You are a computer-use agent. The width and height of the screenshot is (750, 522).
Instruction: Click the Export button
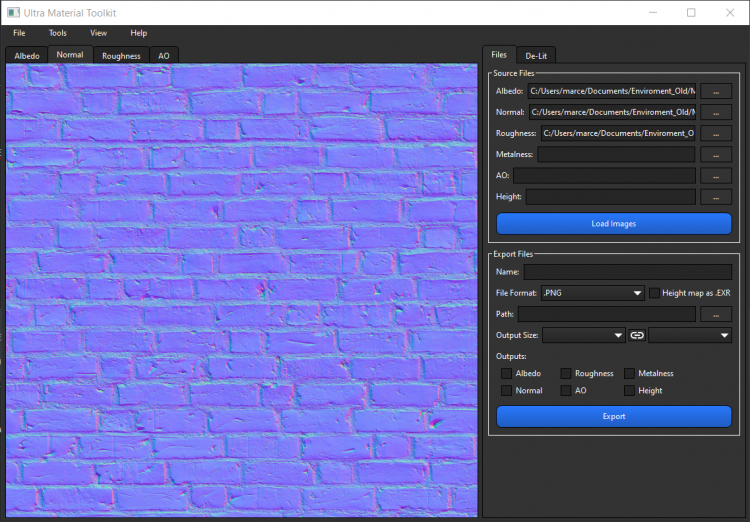point(614,416)
